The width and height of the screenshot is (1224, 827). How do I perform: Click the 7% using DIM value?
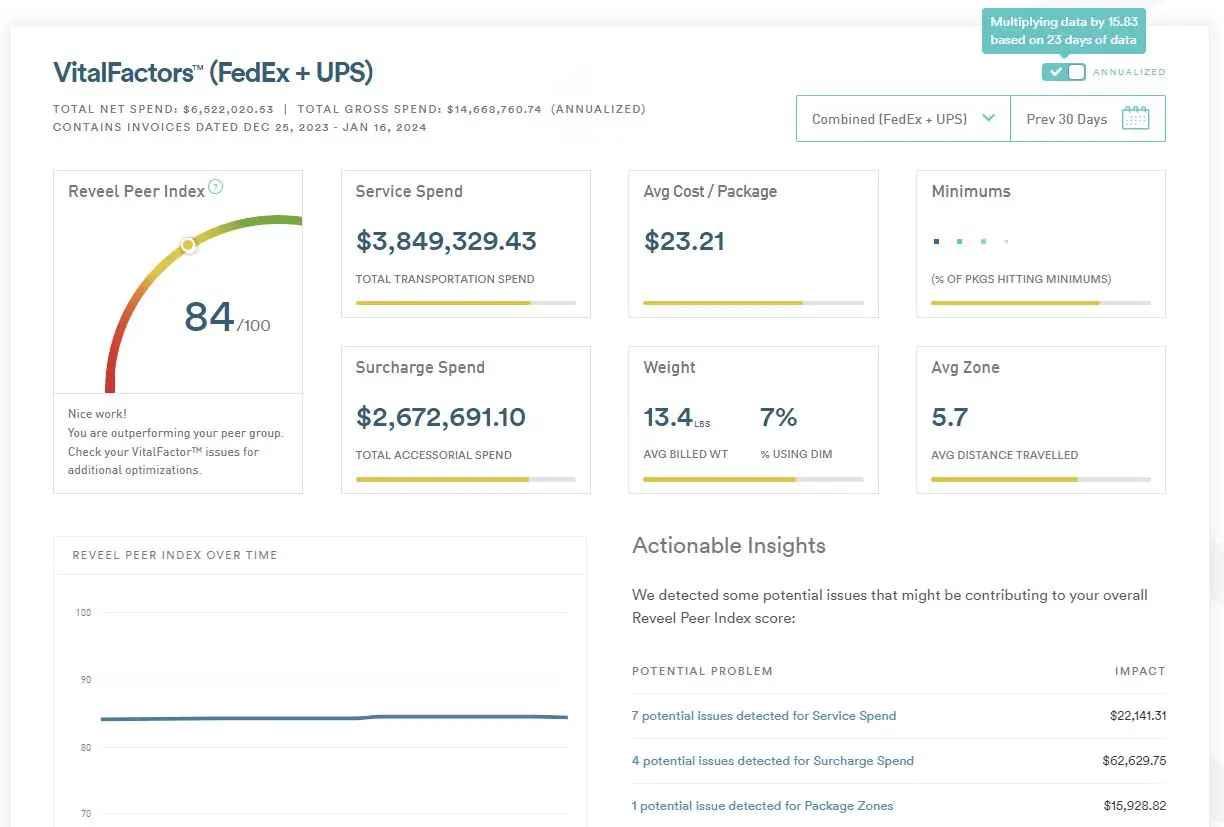point(779,417)
